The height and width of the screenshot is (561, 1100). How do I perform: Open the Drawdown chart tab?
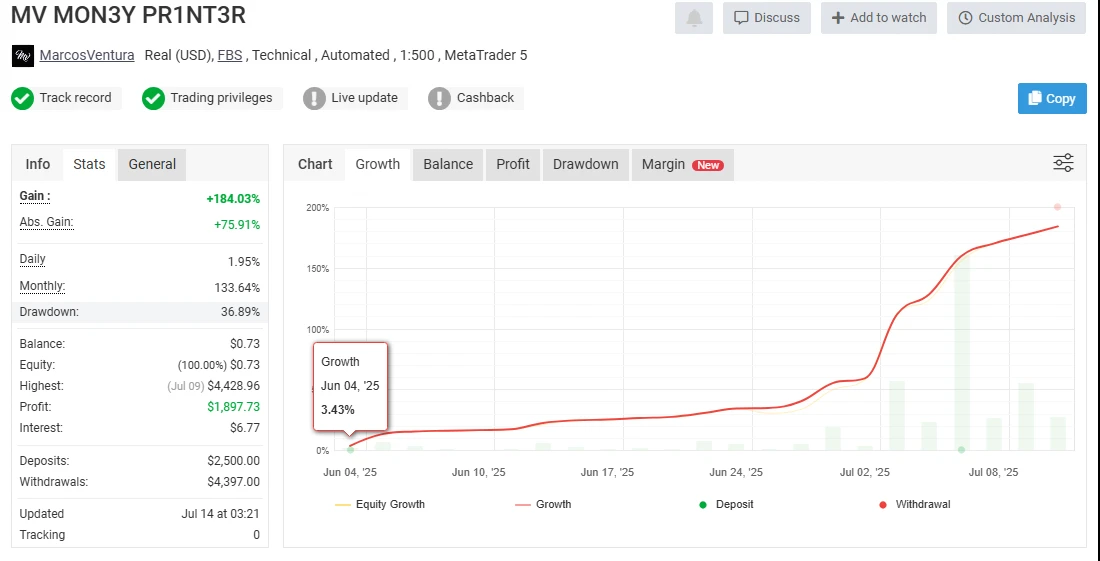[x=585, y=164]
